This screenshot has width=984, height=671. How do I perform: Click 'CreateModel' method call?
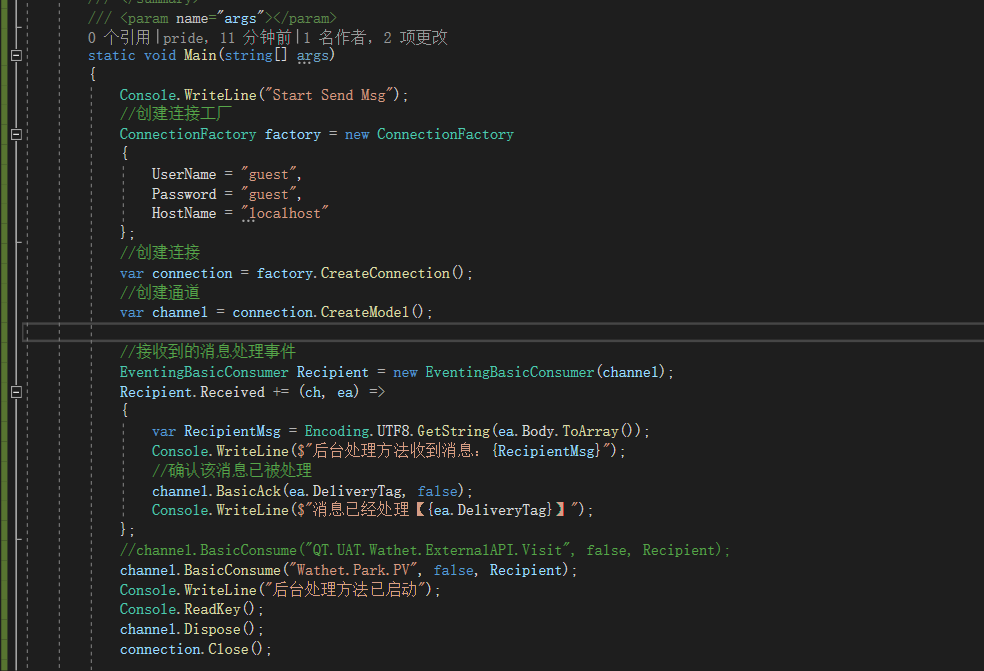pos(365,312)
